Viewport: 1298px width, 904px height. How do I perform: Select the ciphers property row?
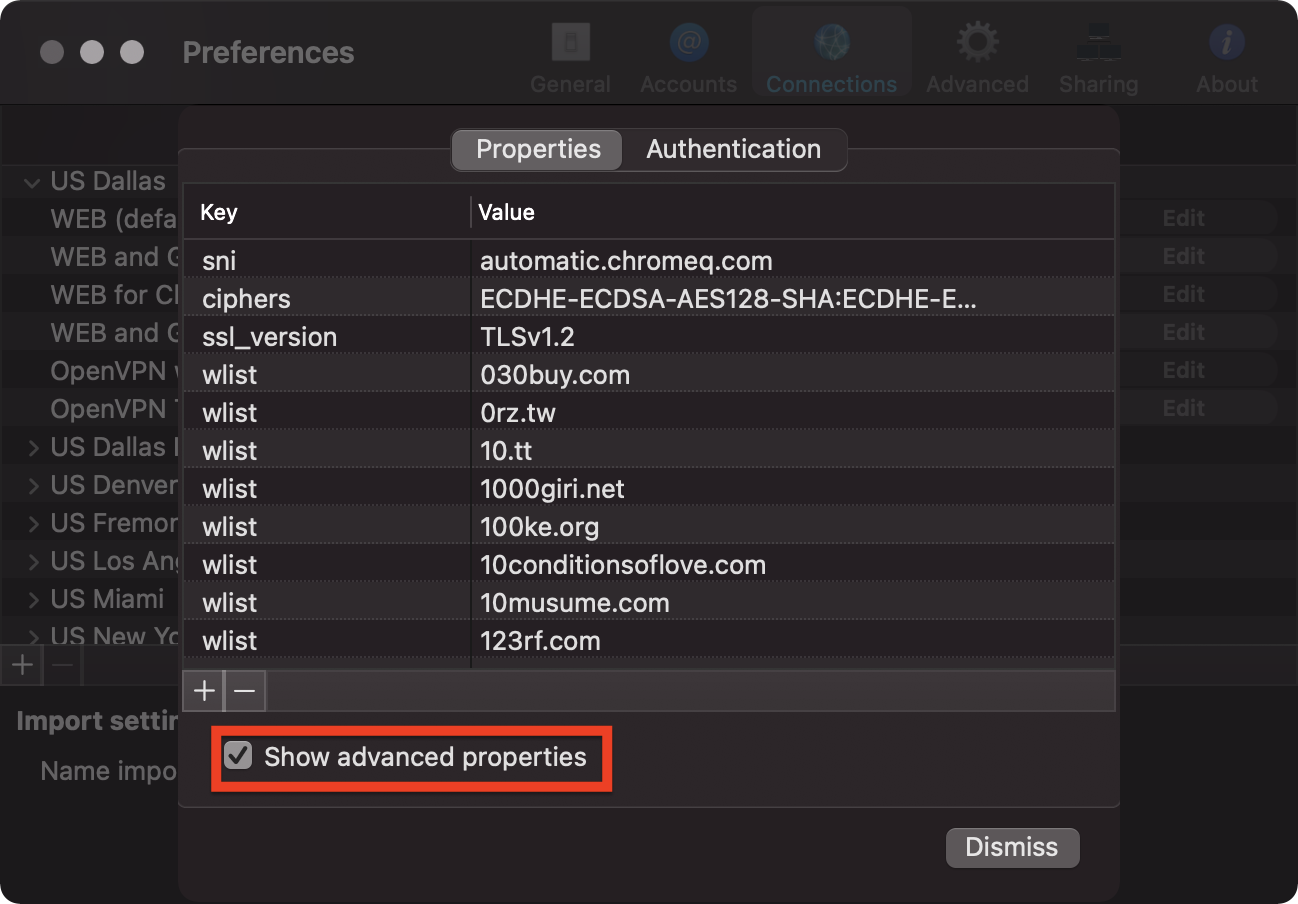pyautogui.click(x=648, y=299)
